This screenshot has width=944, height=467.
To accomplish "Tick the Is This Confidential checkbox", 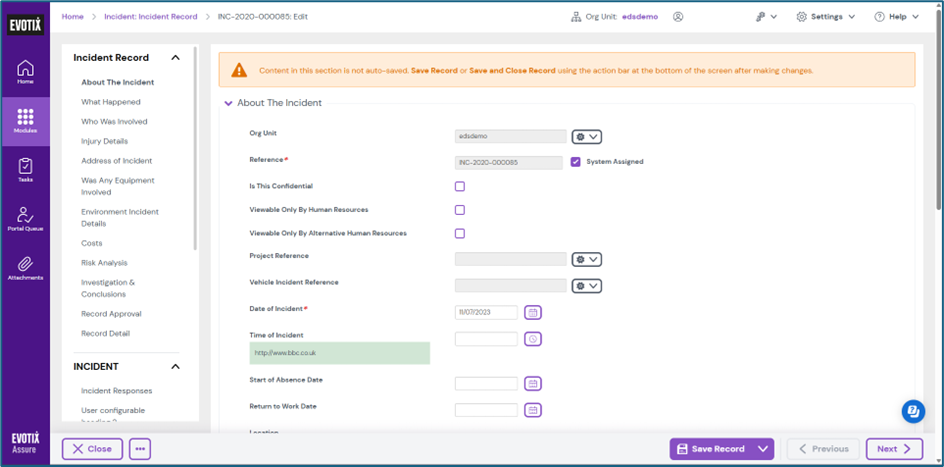I will (460, 186).
